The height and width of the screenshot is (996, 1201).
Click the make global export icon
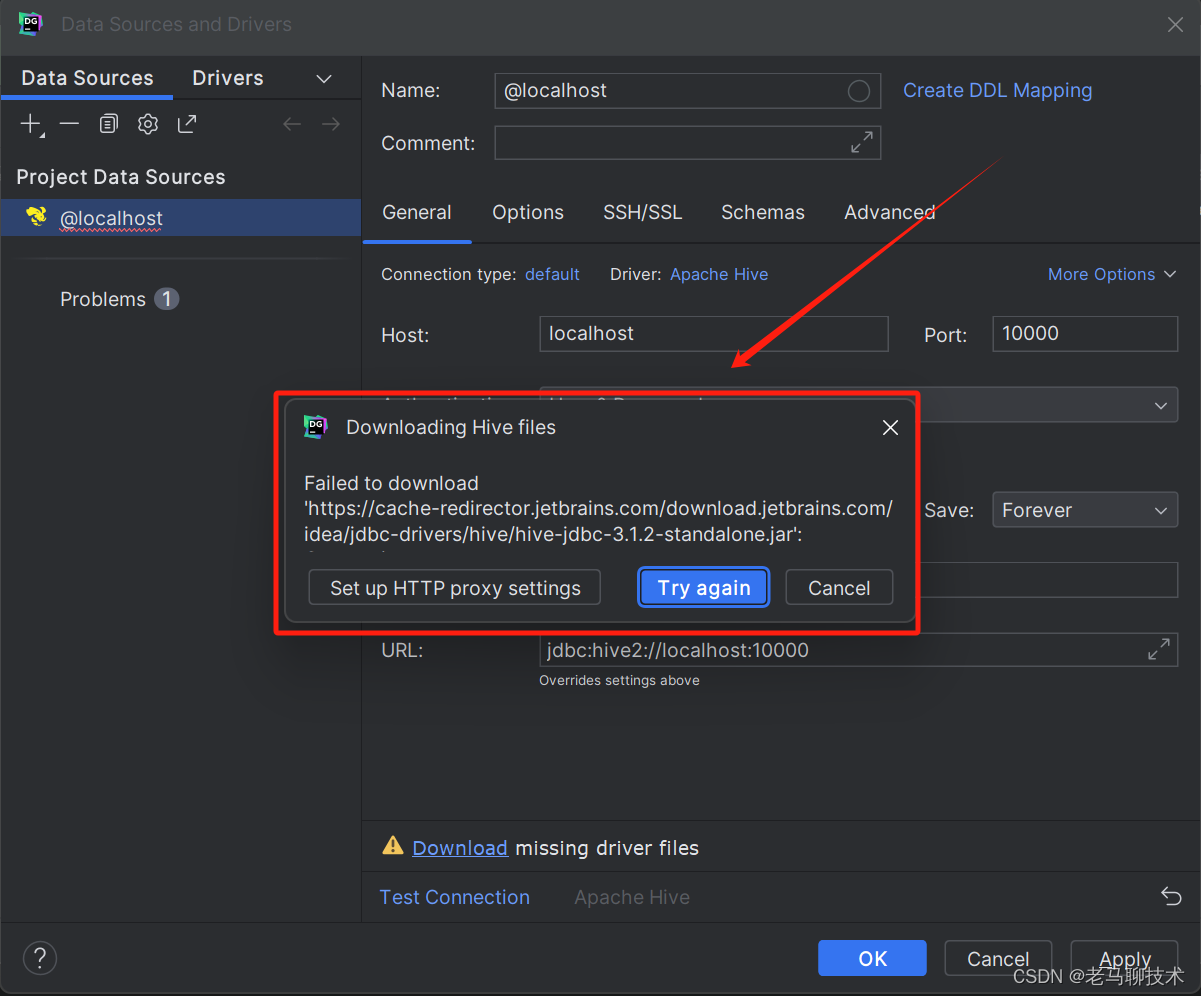[187, 124]
